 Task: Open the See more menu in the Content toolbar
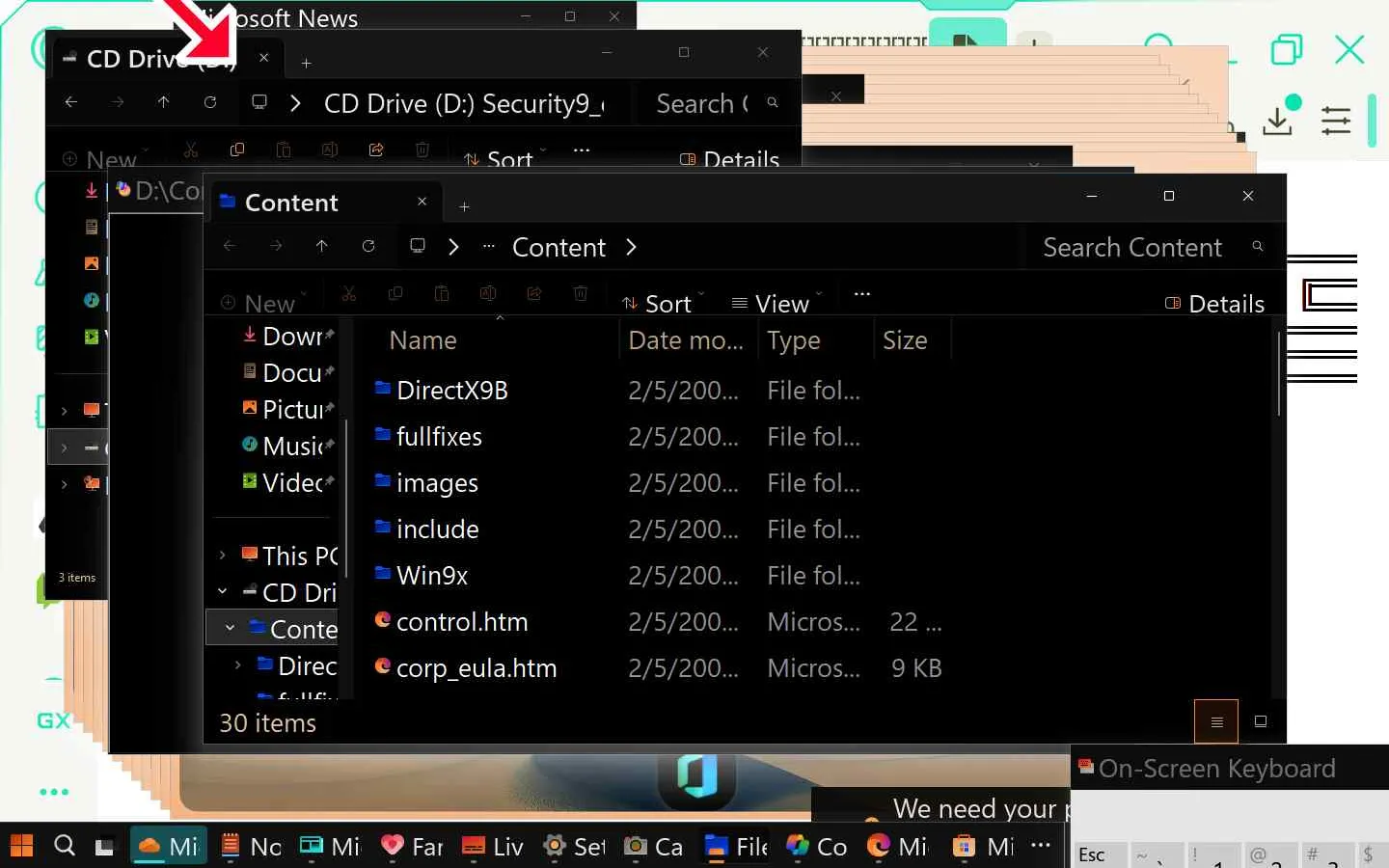click(x=862, y=293)
